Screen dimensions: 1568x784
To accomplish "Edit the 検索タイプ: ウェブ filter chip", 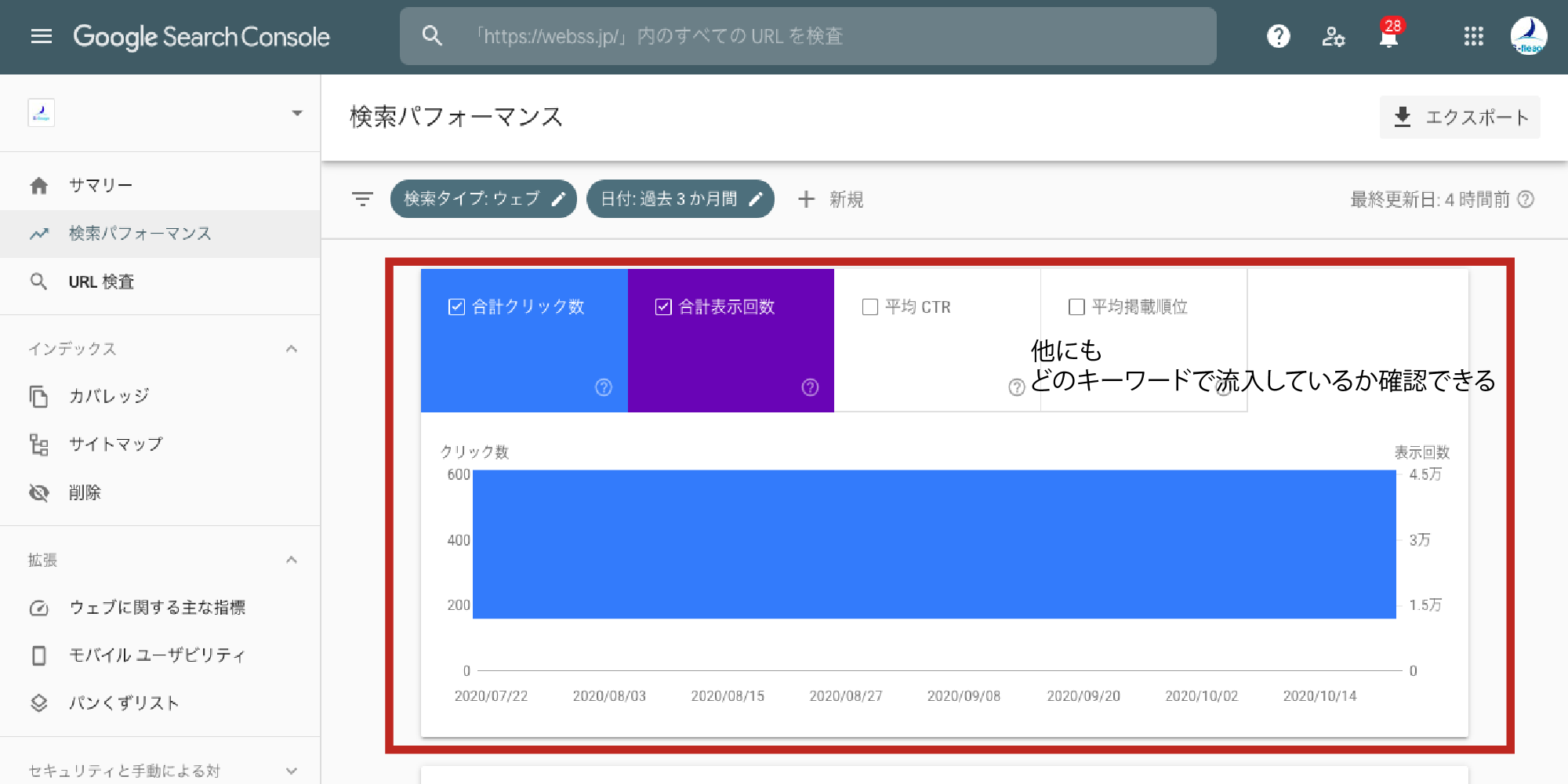I will click(484, 199).
